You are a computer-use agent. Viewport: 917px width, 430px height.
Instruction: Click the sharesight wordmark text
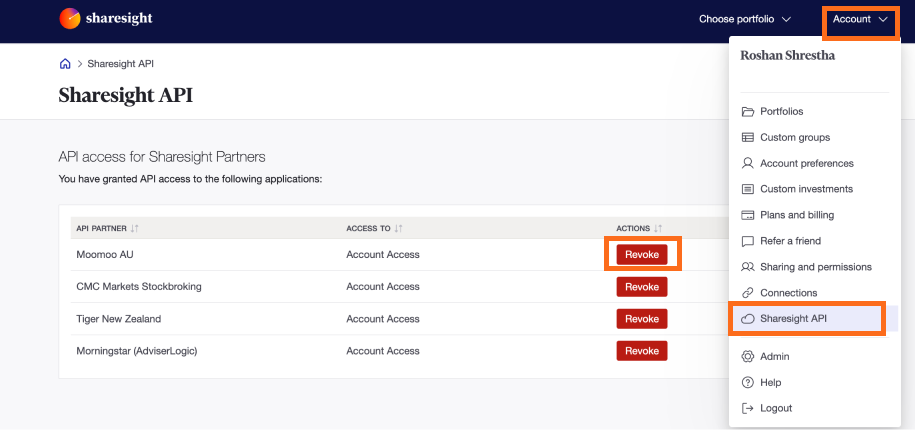pos(119,19)
